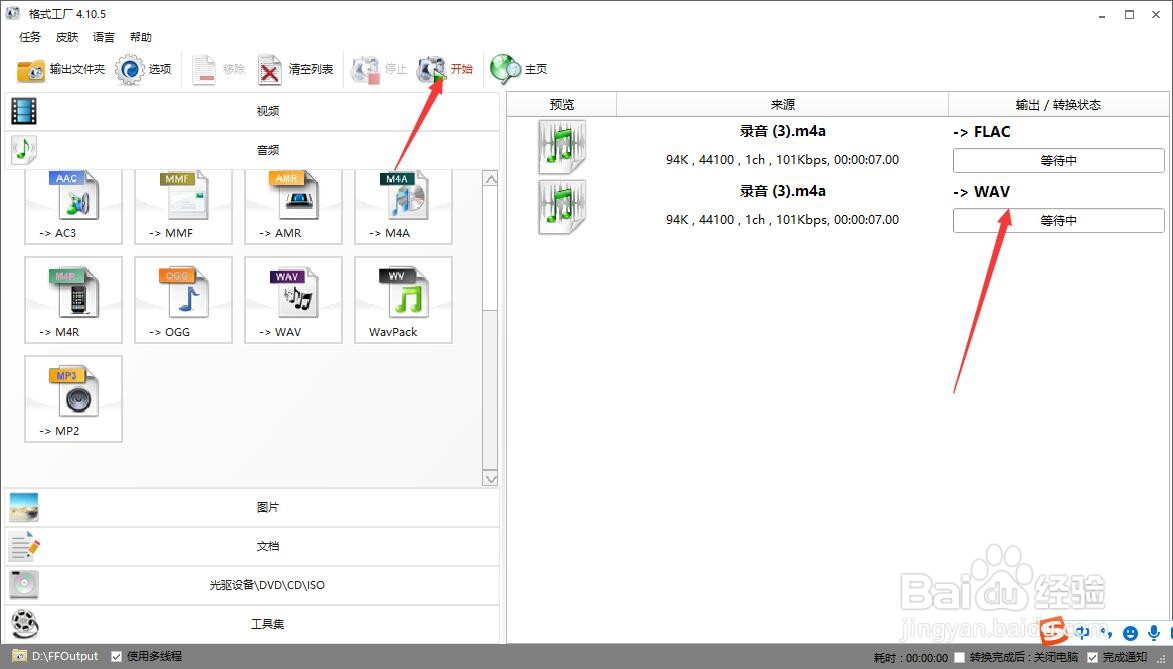Click the input method emoji face icon
The height and width of the screenshot is (669, 1173).
1130,633
